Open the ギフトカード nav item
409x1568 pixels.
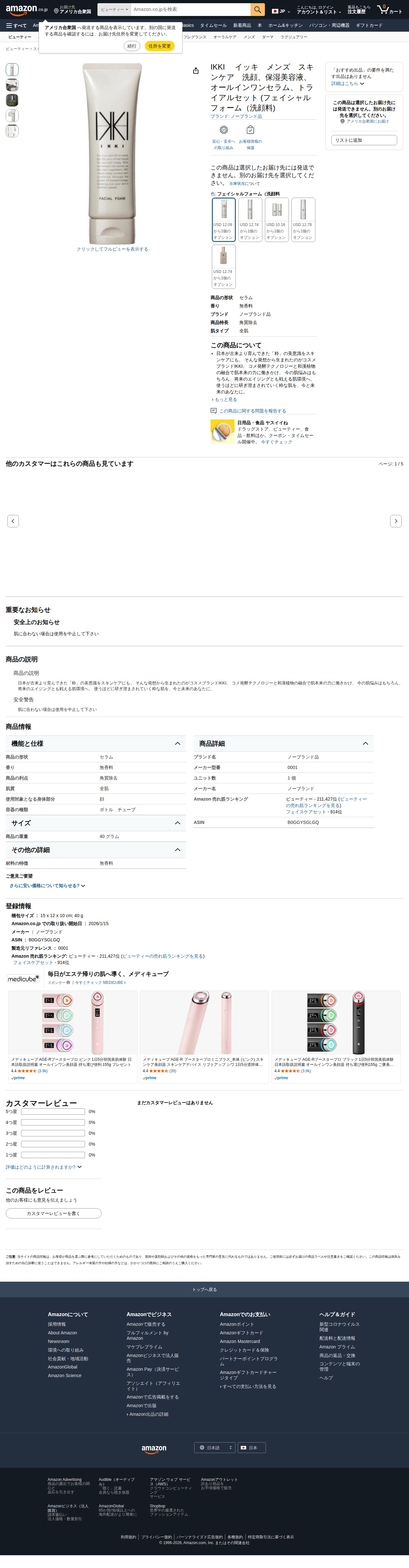pos(369,26)
